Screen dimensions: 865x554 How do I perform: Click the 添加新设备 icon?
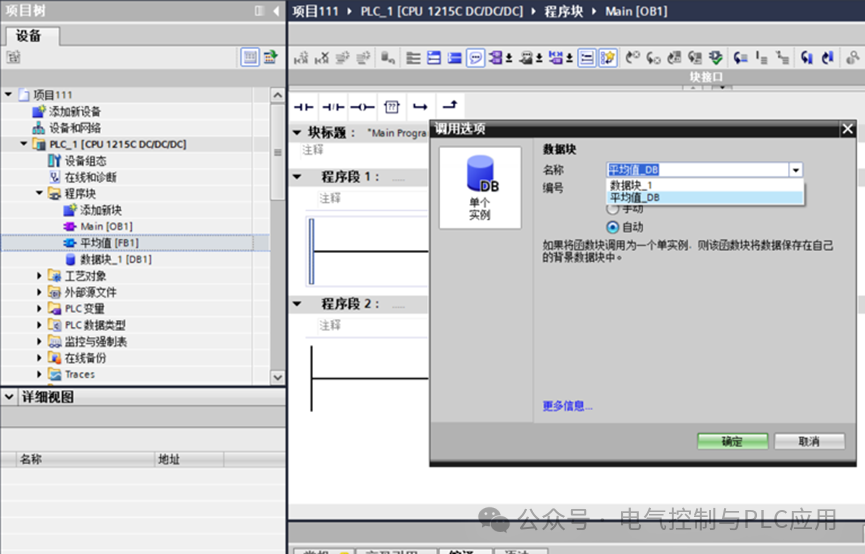click(39, 111)
